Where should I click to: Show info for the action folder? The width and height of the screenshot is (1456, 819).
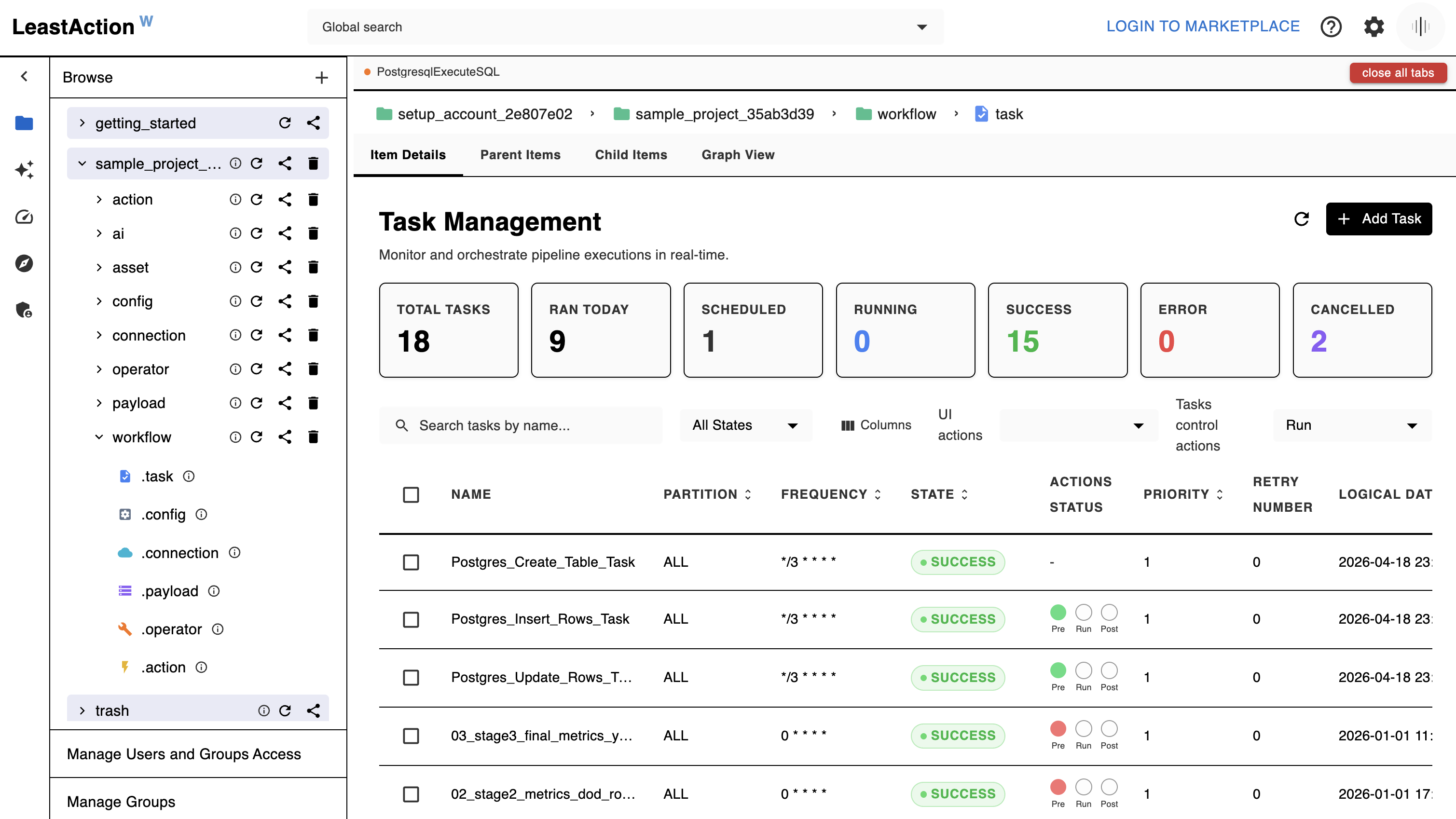pos(235,199)
